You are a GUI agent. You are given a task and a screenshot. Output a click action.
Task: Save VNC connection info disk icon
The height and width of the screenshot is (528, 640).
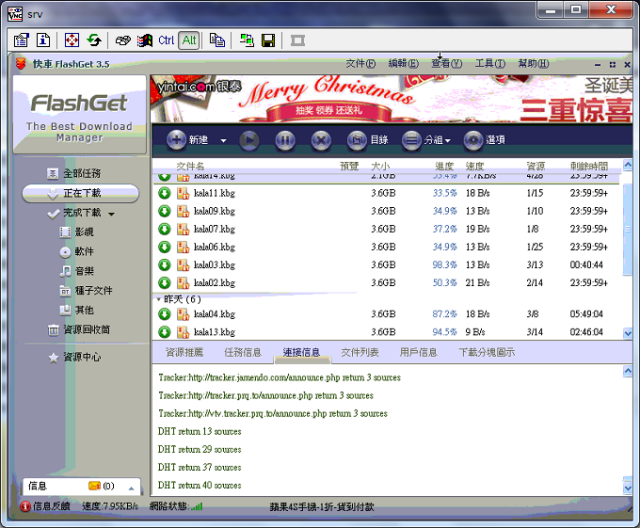pyautogui.click(x=268, y=40)
